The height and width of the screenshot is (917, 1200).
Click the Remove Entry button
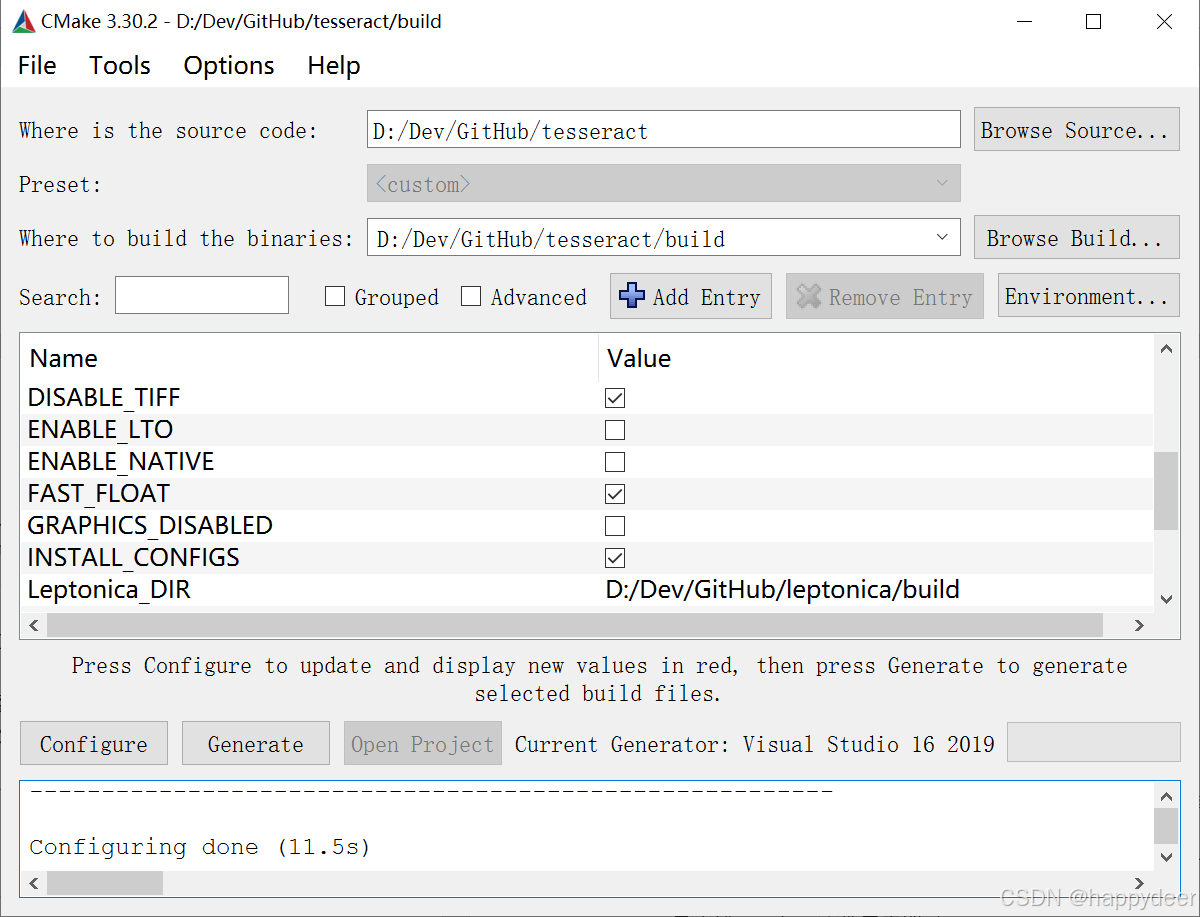[884, 296]
